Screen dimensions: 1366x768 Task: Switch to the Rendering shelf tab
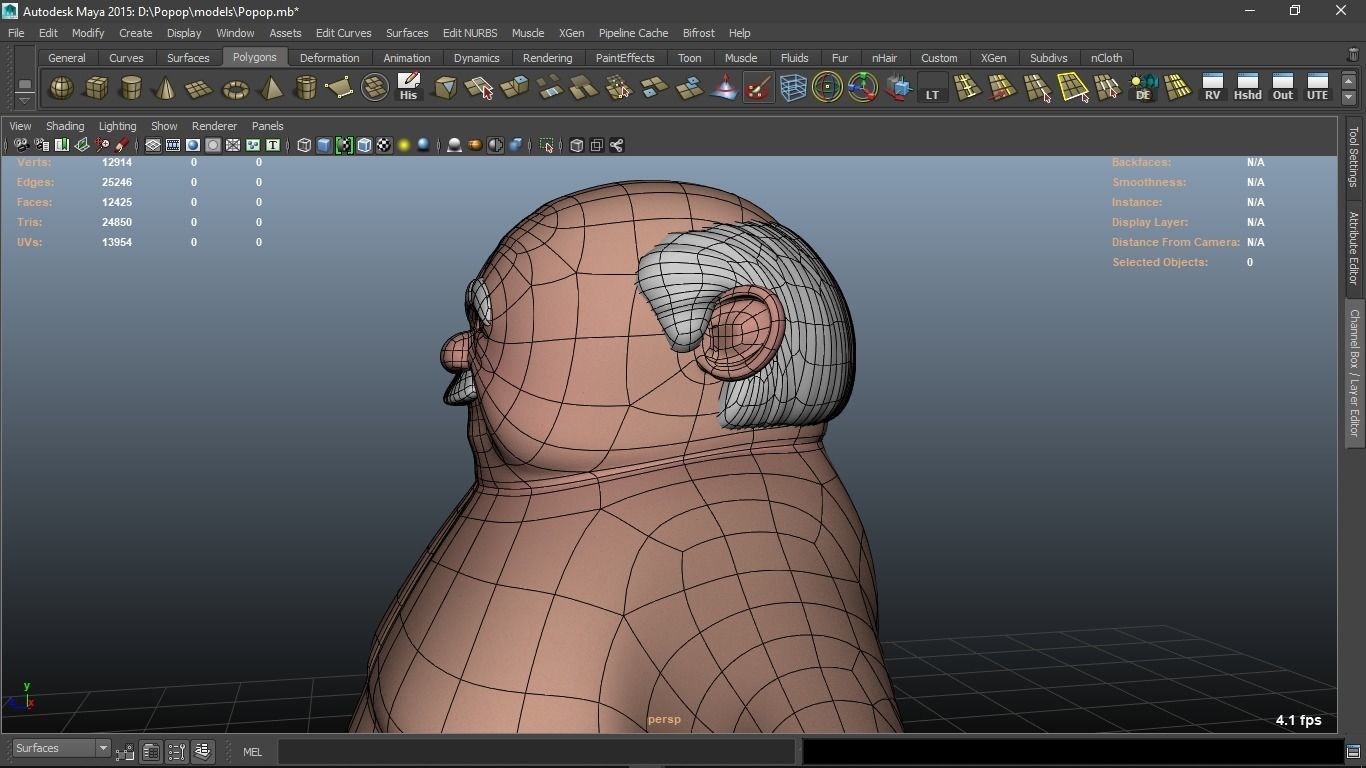[x=547, y=58]
